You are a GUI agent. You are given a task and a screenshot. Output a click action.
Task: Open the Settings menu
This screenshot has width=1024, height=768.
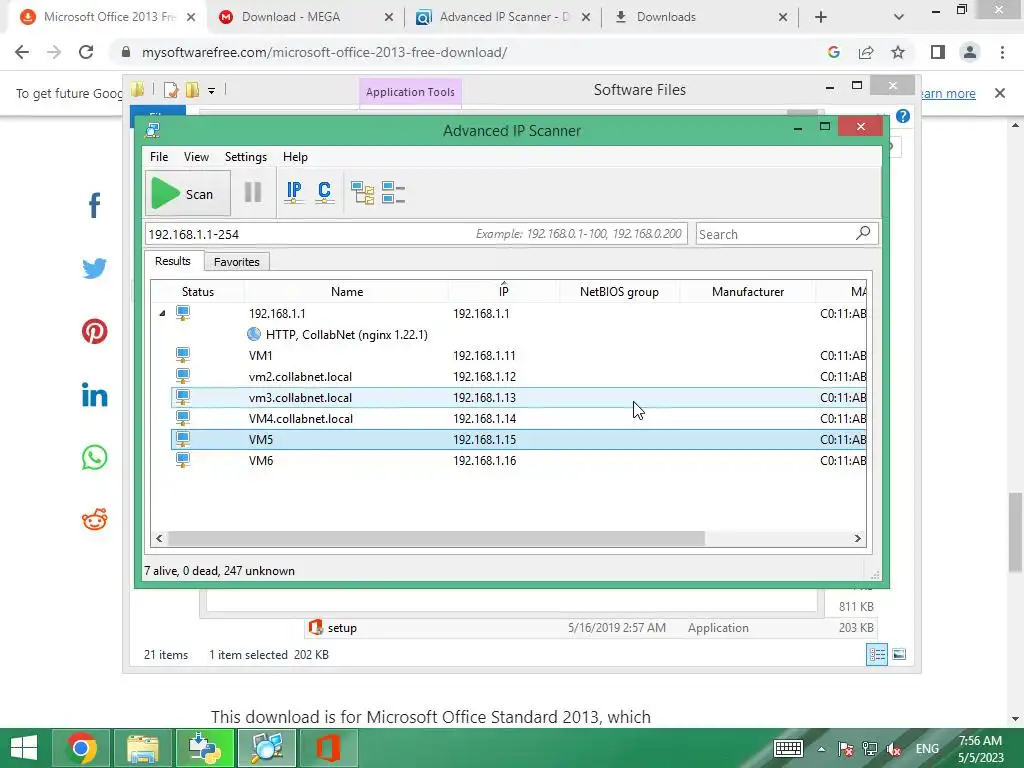click(246, 157)
